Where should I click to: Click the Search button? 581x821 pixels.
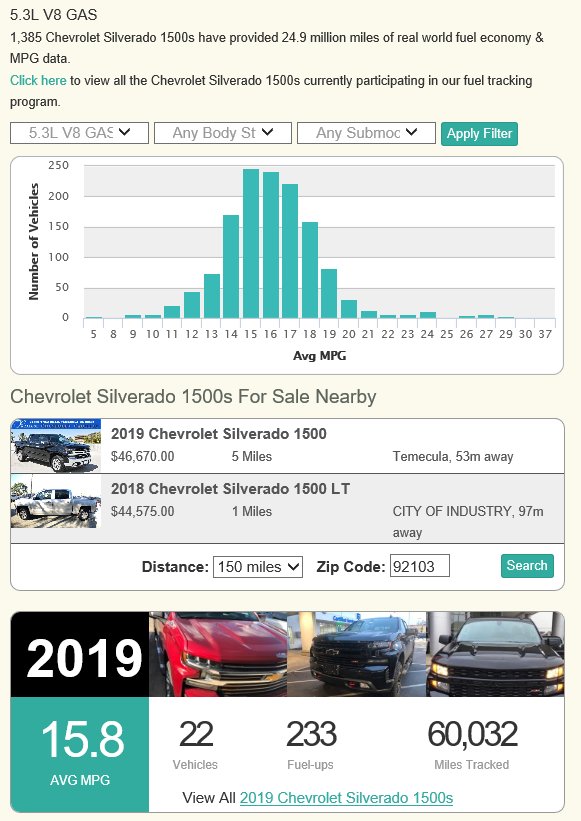527,565
